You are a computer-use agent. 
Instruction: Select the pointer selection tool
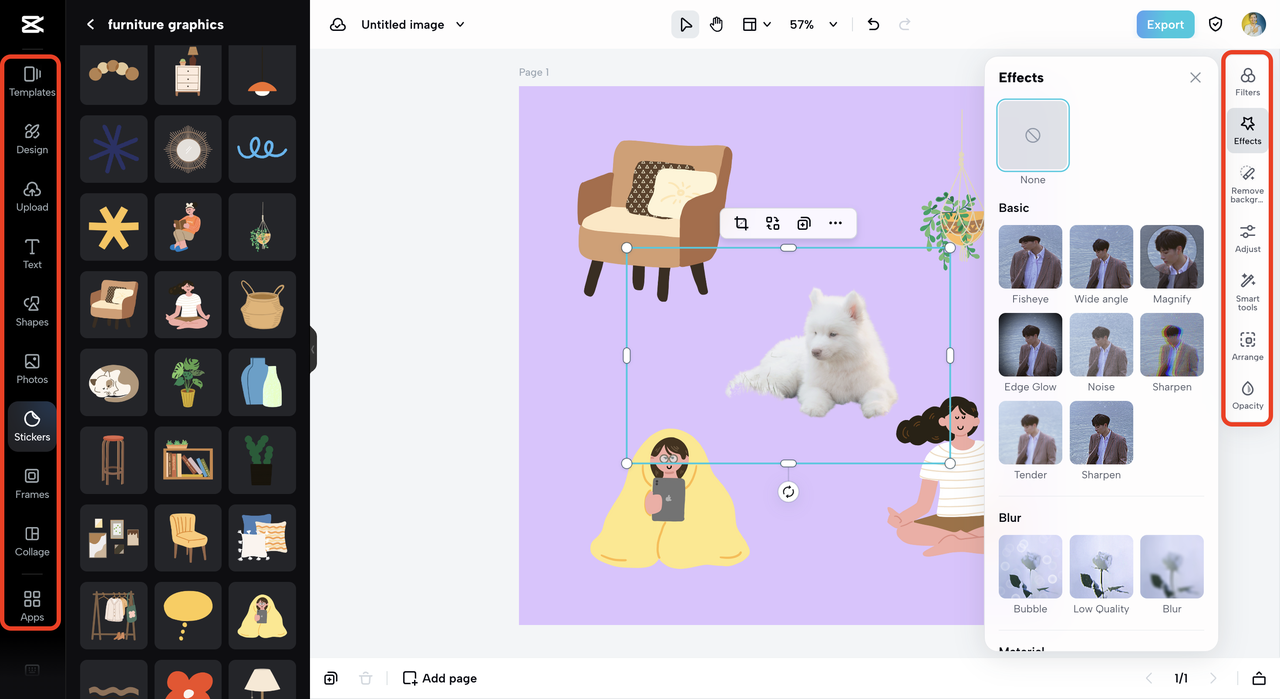click(685, 25)
